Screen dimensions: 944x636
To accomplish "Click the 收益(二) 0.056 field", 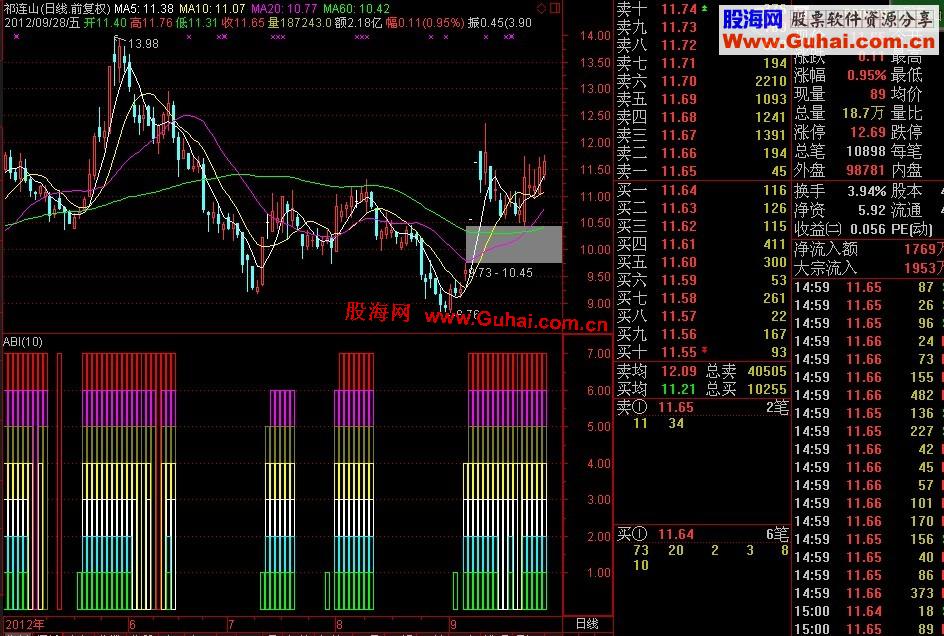I will tap(840, 229).
